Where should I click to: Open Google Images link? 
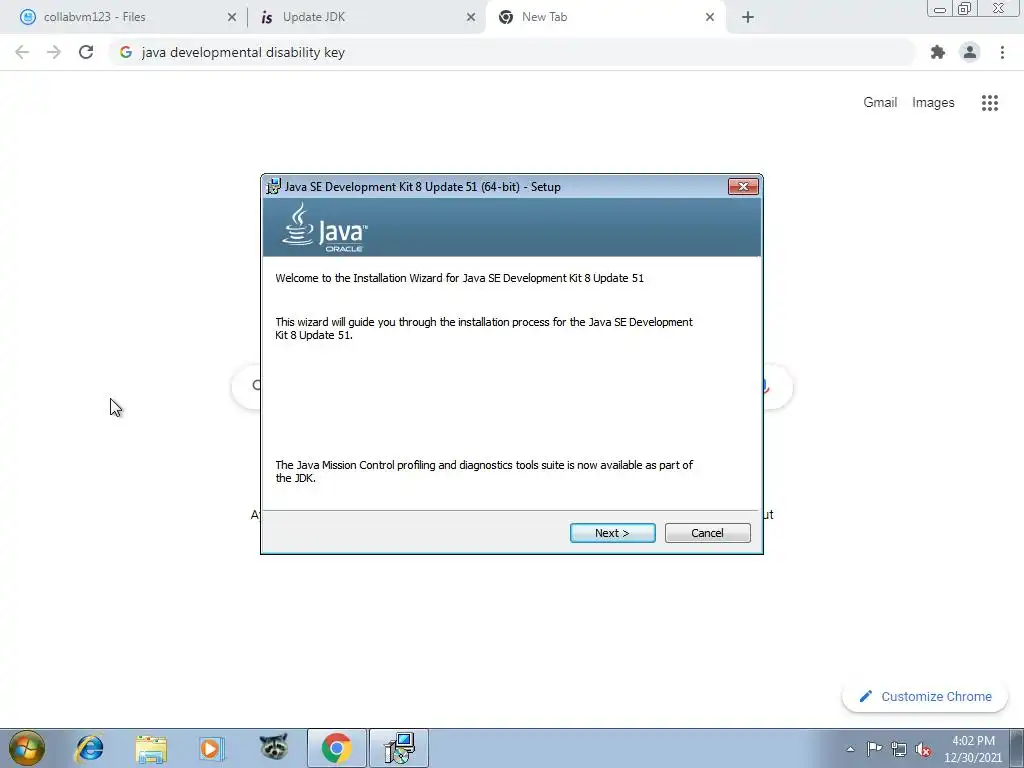(933, 103)
